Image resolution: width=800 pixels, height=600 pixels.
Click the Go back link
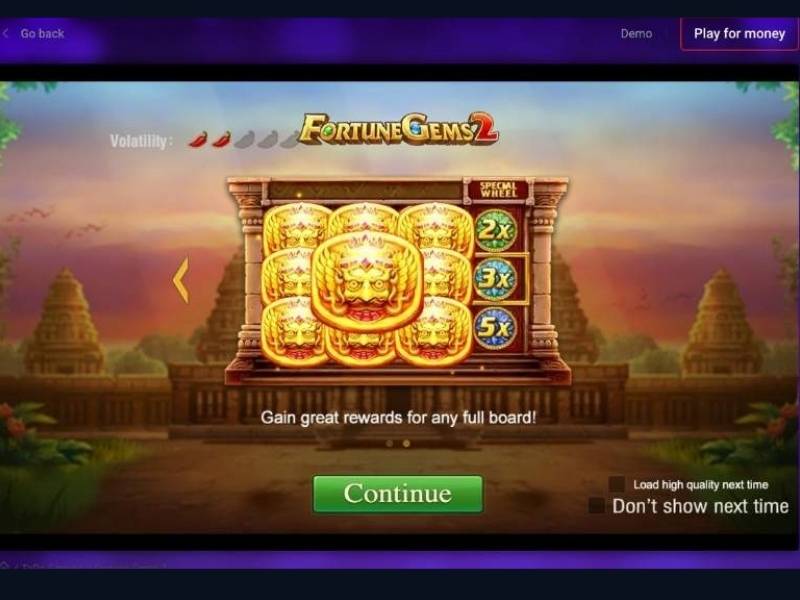pos(42,34)
